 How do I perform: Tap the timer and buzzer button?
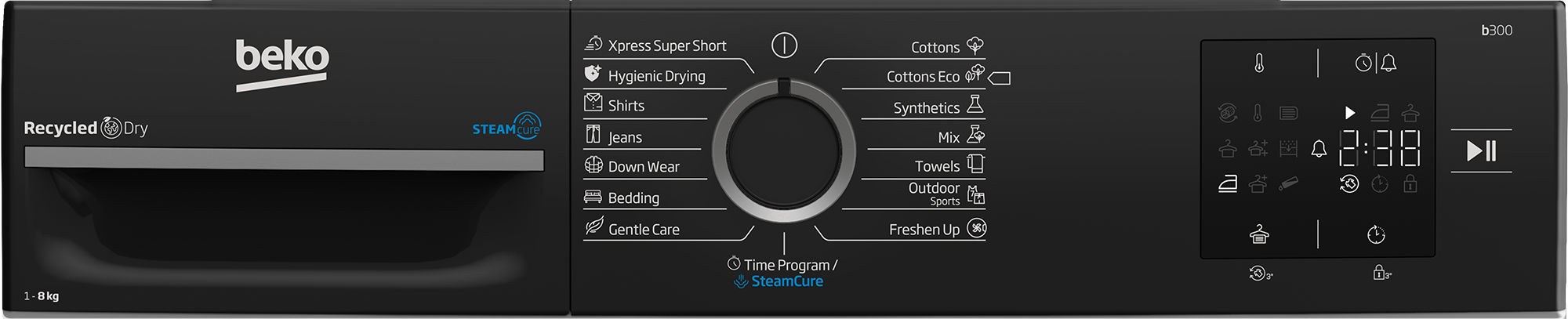tap(1376, 63)
